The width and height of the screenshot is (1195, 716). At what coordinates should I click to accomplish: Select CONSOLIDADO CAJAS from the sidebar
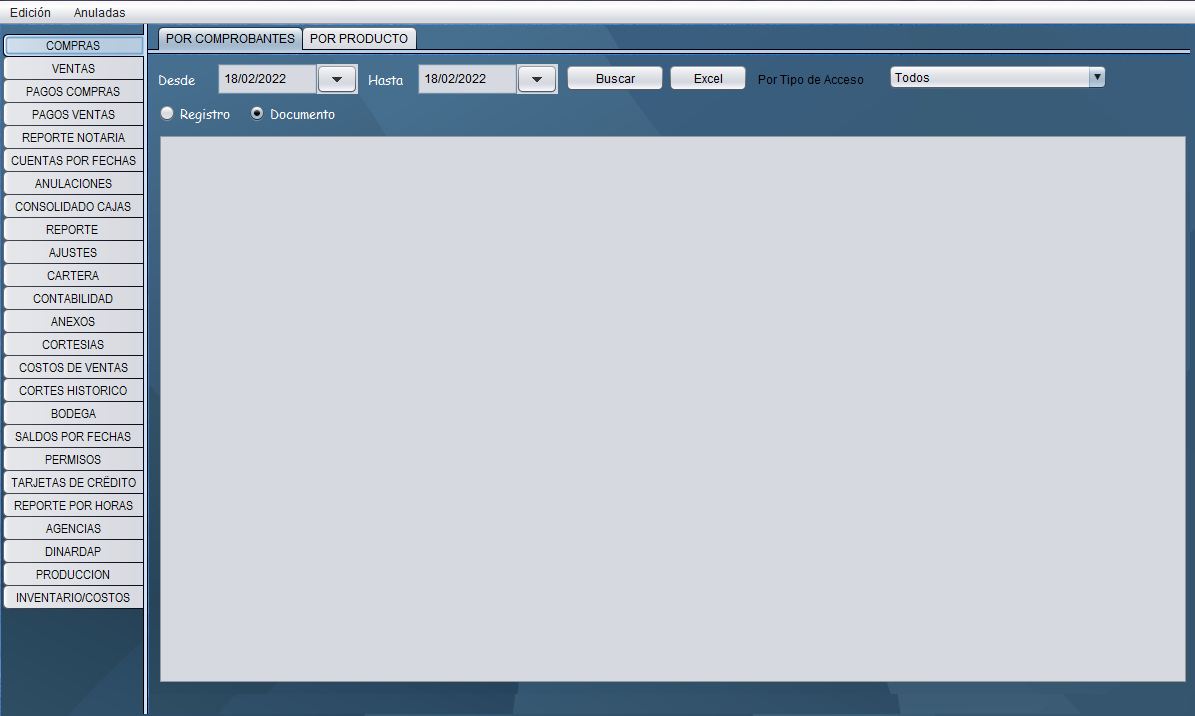73,206
